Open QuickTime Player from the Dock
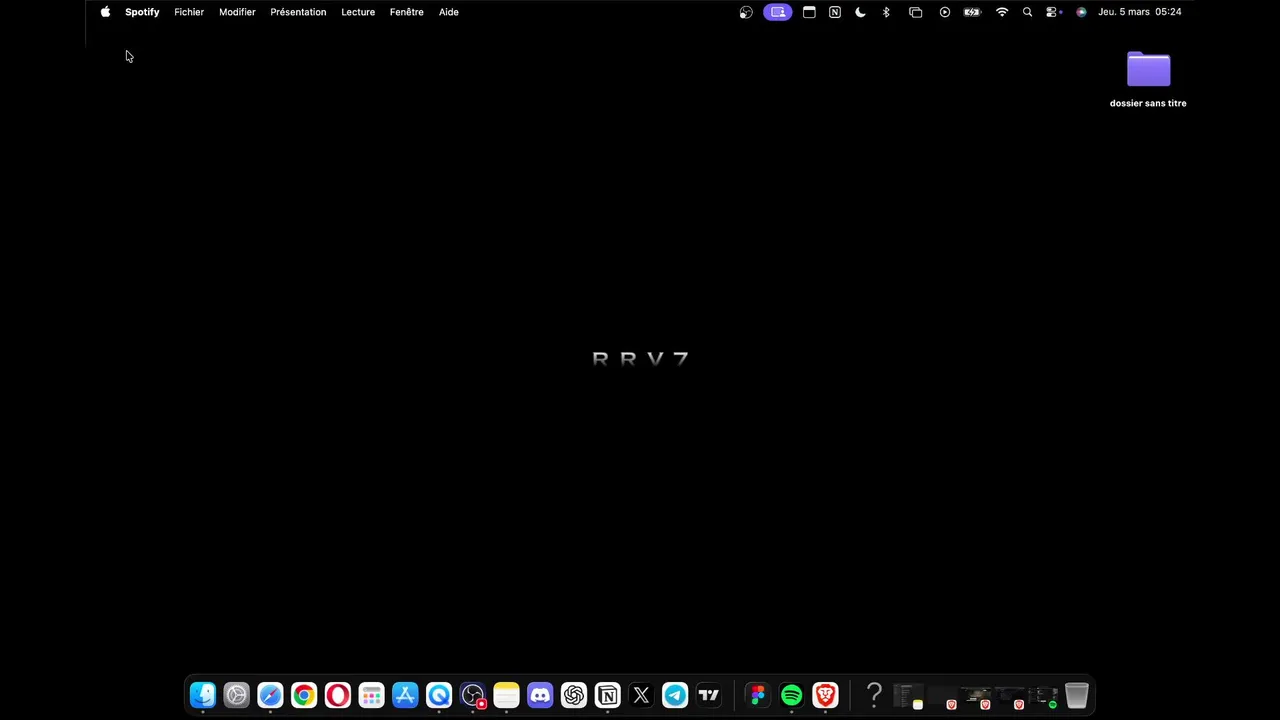 point(439,695)
